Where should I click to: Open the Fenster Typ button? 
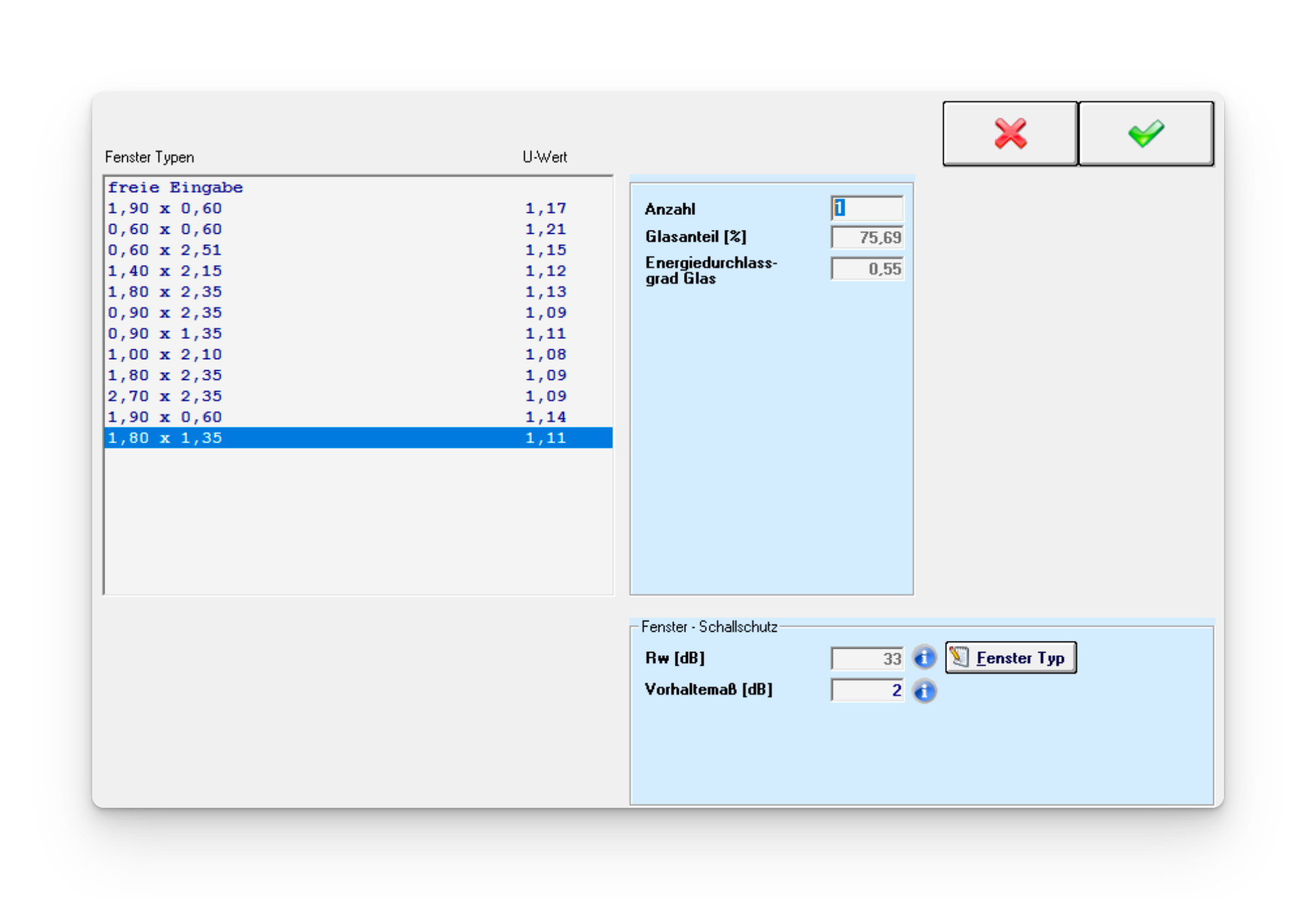click(x=1011, y=658)
